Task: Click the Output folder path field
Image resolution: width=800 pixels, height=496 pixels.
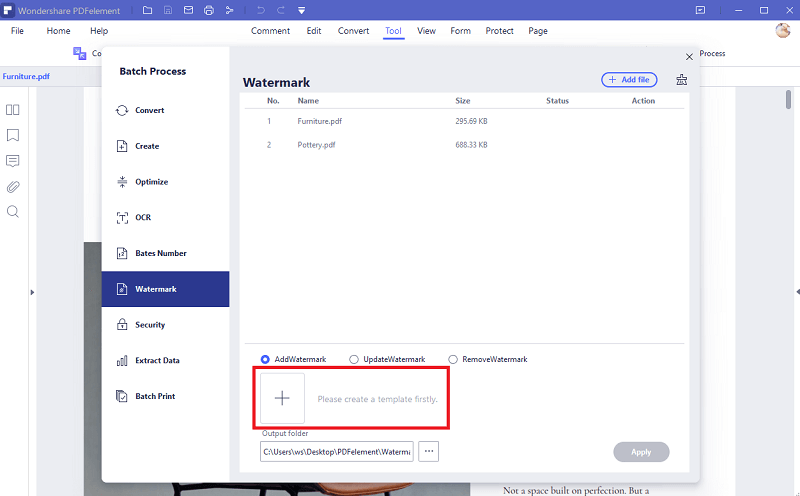Action: click(x=337, y=452)
